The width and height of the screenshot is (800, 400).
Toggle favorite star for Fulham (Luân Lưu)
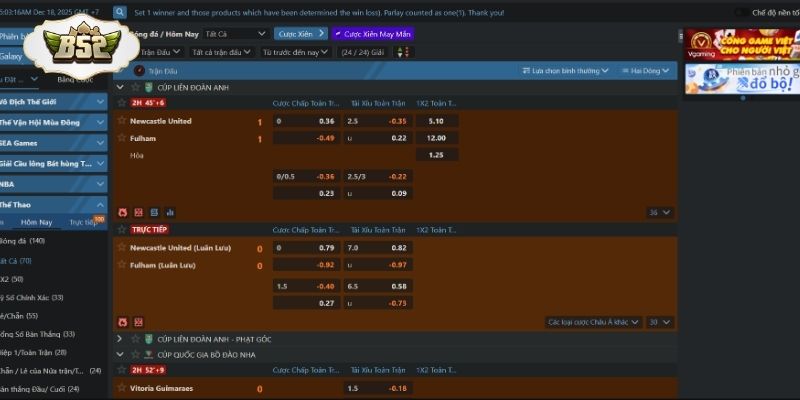(x=123, y=265)
